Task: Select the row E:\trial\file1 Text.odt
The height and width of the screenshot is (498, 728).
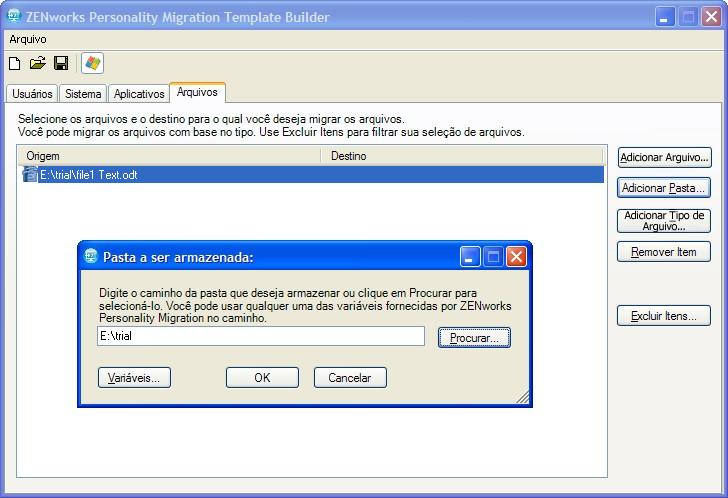Action: click(x=311, y=175)
